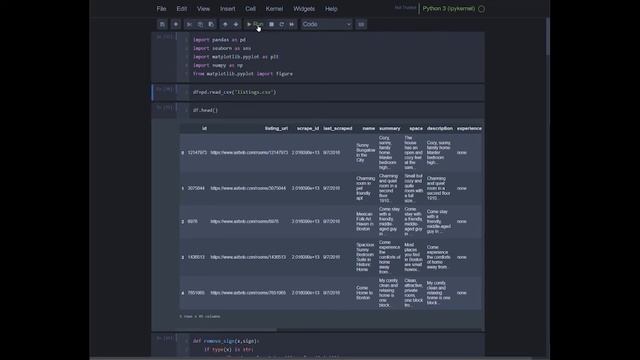
Task: Click the summary column header
Action: click(x=390, y=129)
